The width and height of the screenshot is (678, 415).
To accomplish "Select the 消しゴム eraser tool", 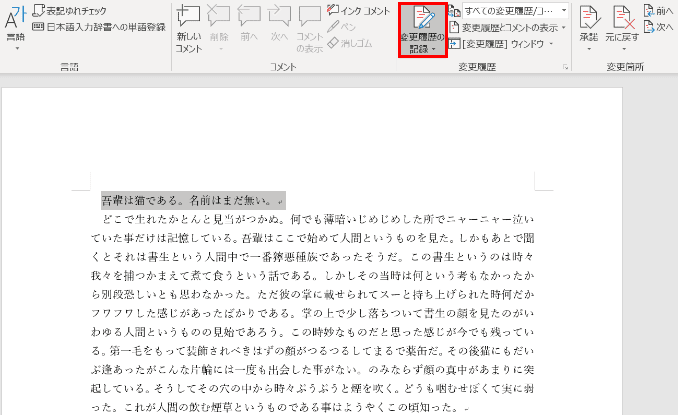I will 350,43.
